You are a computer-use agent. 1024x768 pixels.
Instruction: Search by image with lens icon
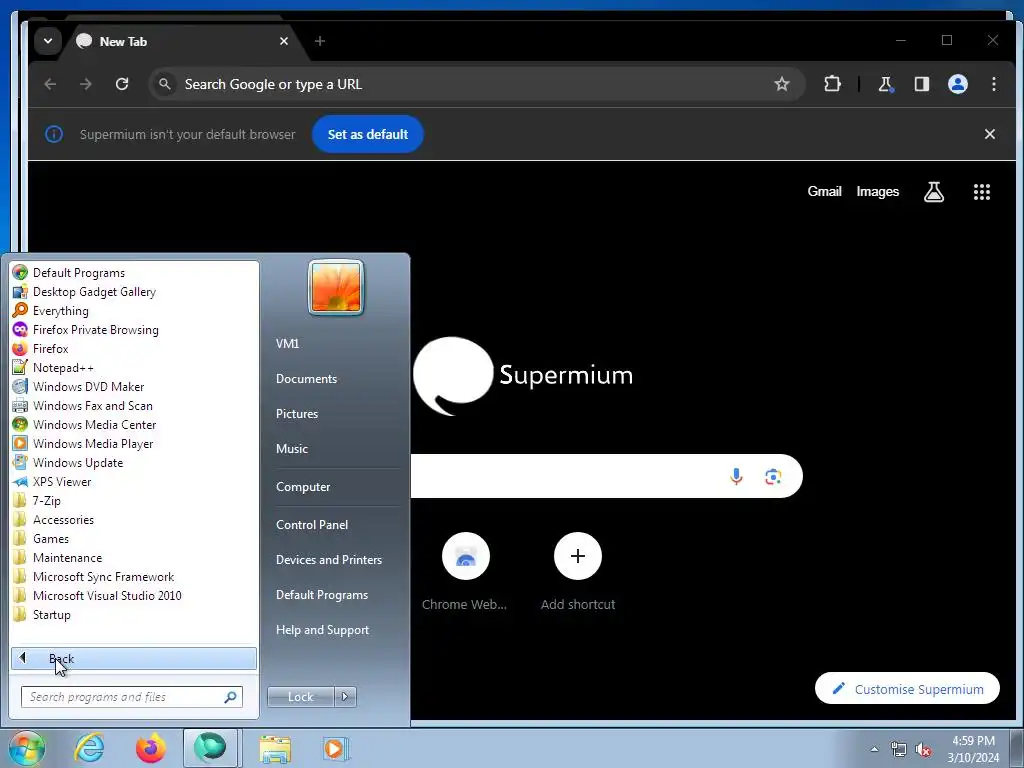pyautogui.click(x=773, y=477)
